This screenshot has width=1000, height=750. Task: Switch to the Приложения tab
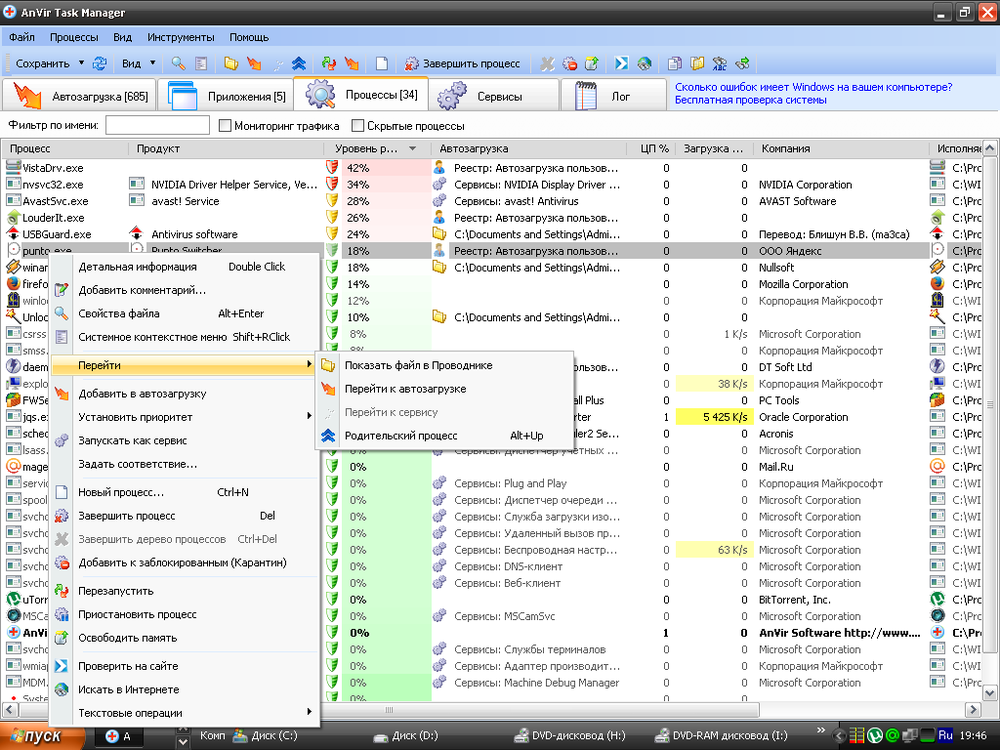tap(226, 96)
